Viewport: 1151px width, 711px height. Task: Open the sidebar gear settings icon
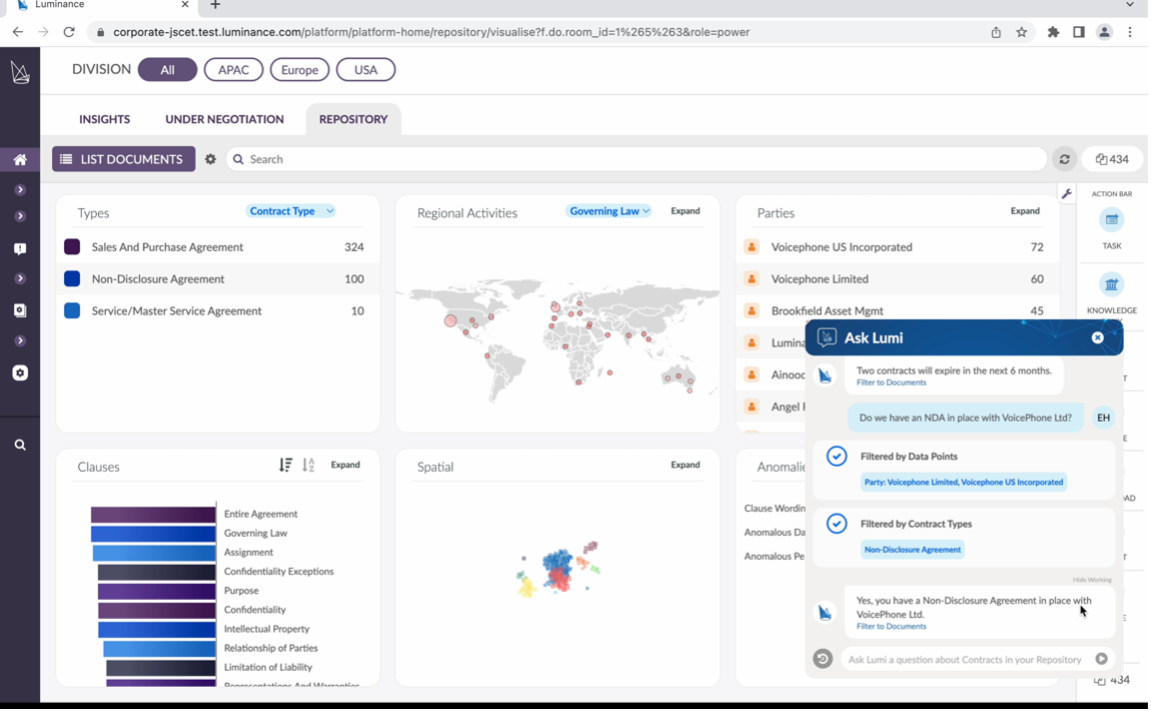pos(20,373)
